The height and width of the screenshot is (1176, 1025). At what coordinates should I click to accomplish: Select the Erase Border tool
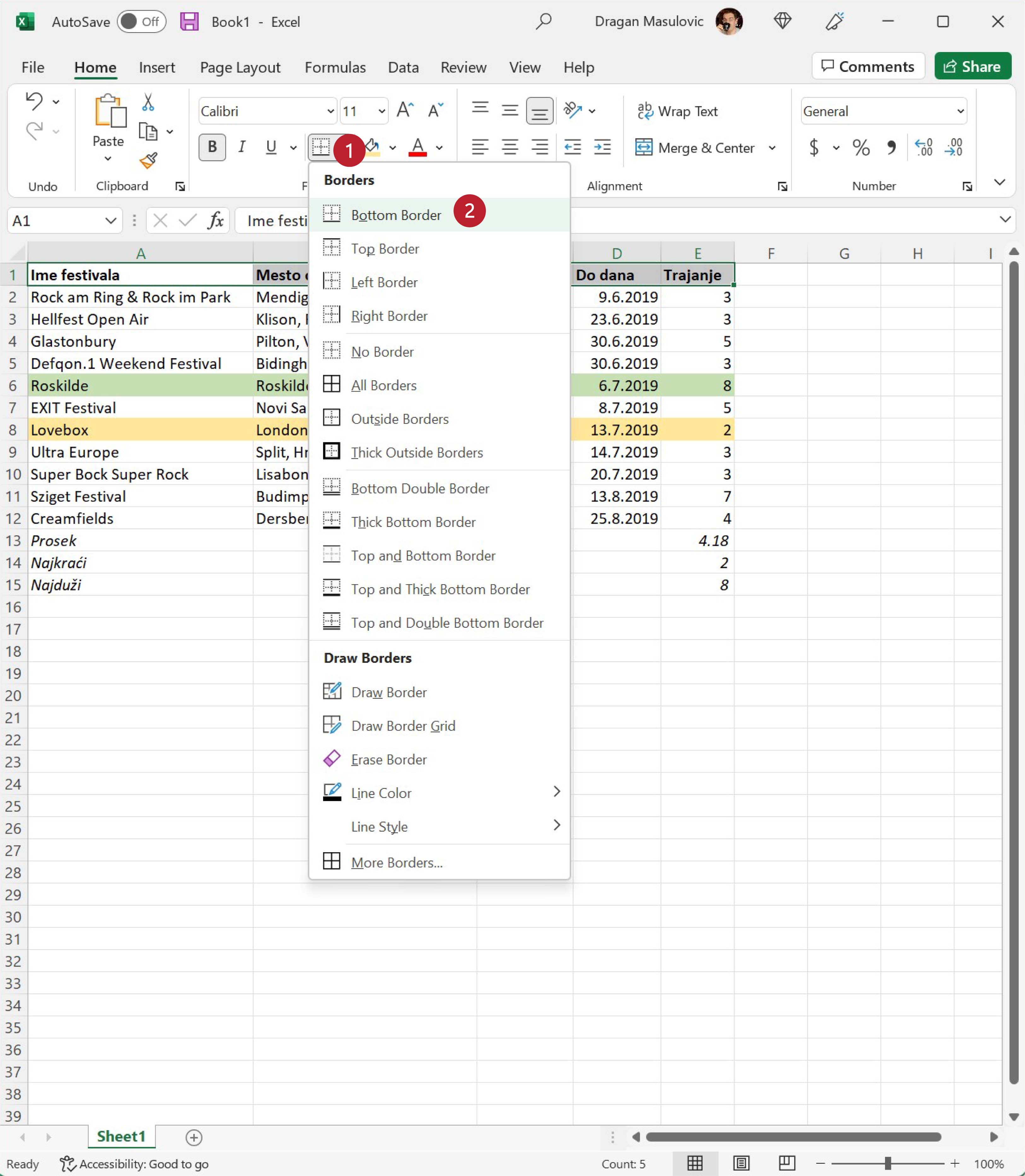[x=388, y=759]
